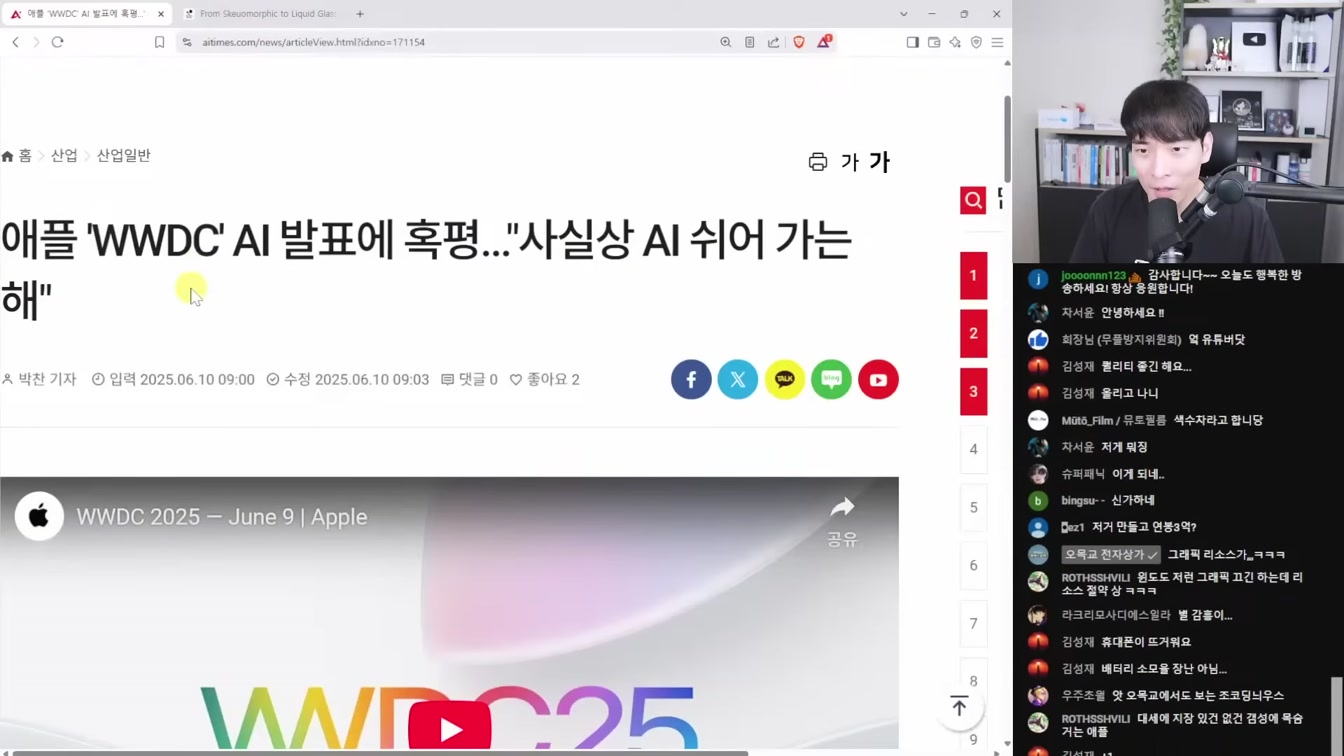
Task: Open the YouTube share icon
Action: (878, 380)
